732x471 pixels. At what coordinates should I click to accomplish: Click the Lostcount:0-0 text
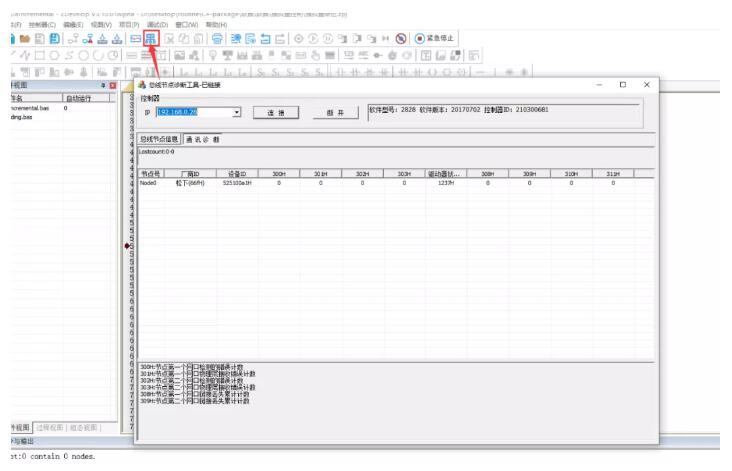(x=156, y=152)
